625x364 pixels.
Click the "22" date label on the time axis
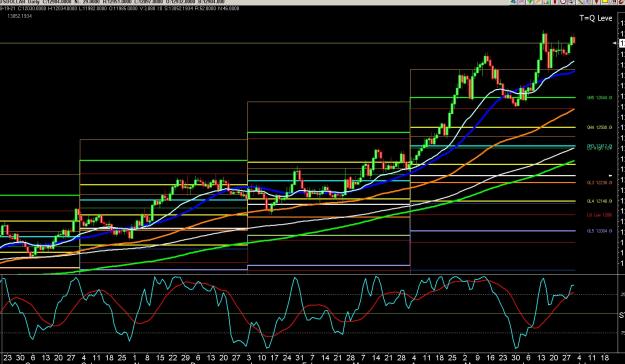click(172, 358)
